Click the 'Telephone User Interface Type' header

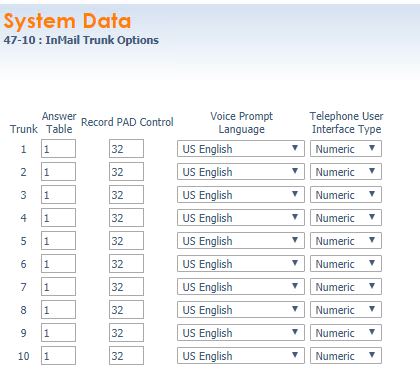(x=346, y=122)
